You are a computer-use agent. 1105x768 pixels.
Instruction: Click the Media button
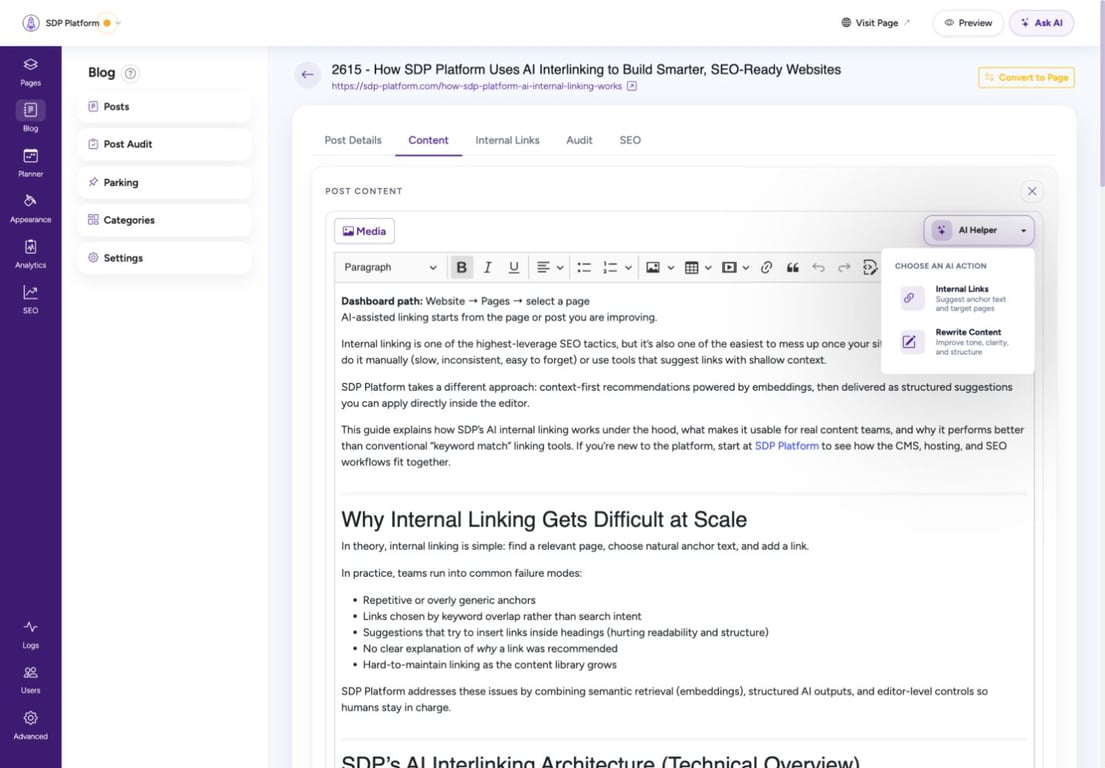click(x=364, y=231)
